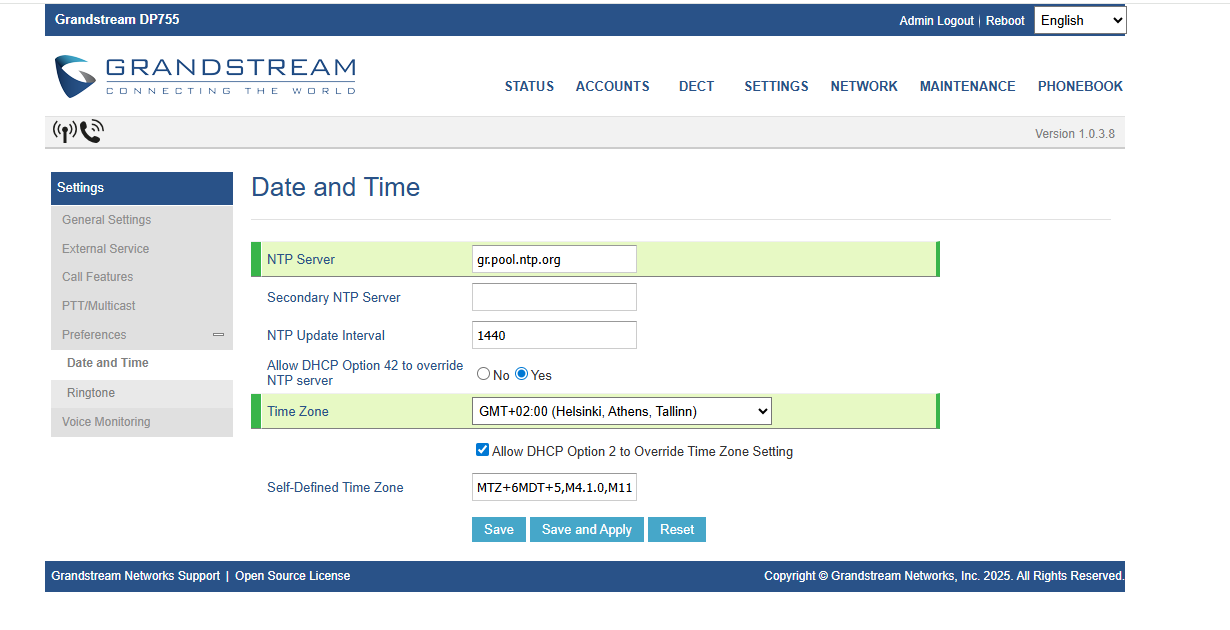The image size is (1230, 630).
Task: Open the English language selector
Action: 1079,20
